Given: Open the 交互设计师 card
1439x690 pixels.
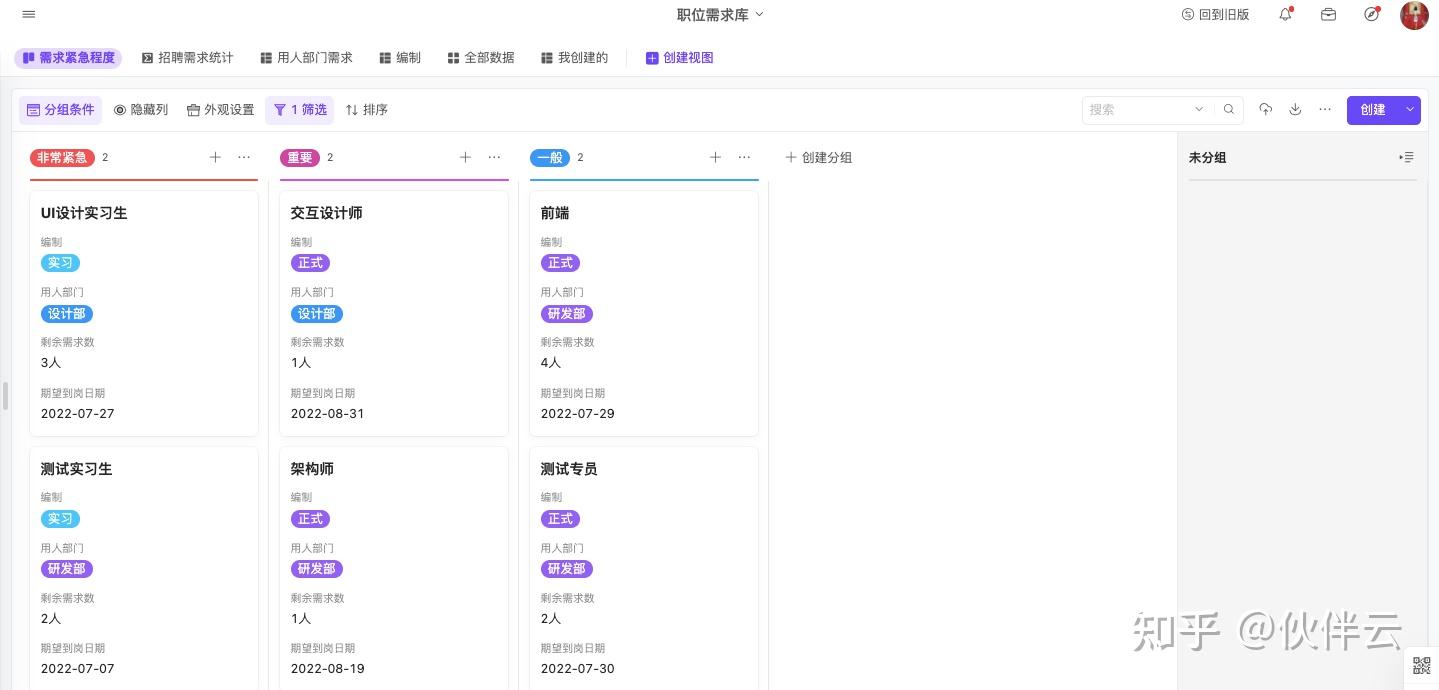Looking at the screenshot, I should pyautogui.click(x=394, y=313).
